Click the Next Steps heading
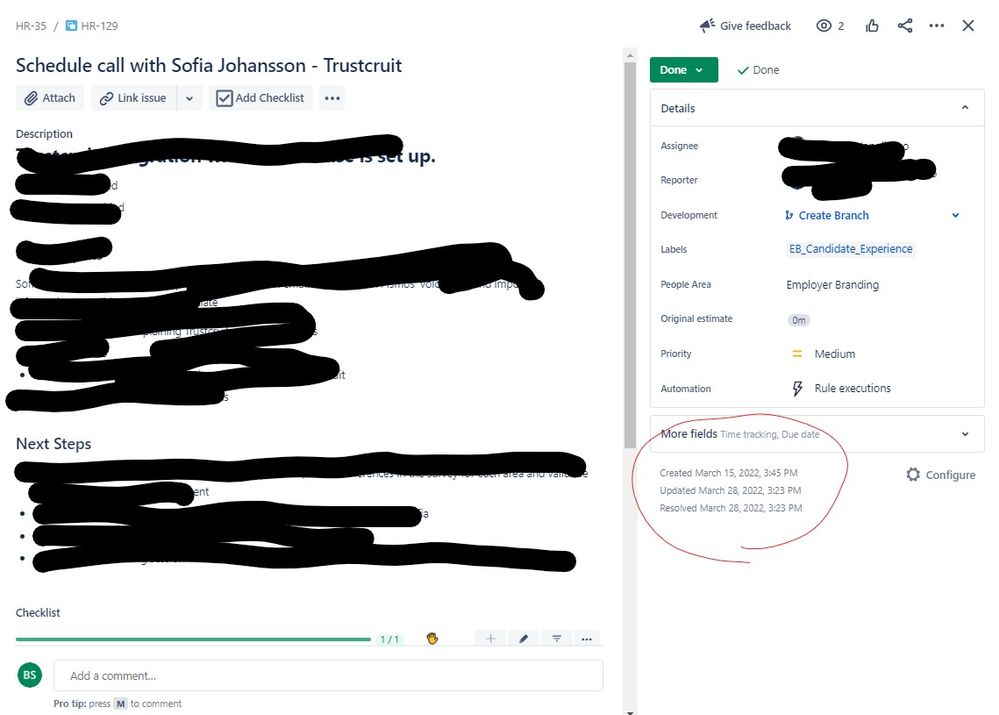Screen dimensions: 999x715 click(54, 444)
